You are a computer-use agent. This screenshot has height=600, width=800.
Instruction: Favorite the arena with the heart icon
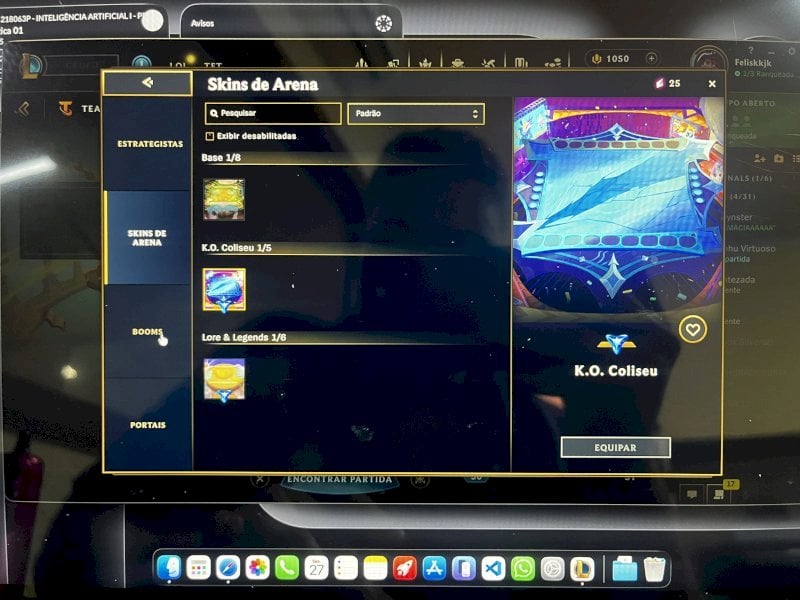692,330
